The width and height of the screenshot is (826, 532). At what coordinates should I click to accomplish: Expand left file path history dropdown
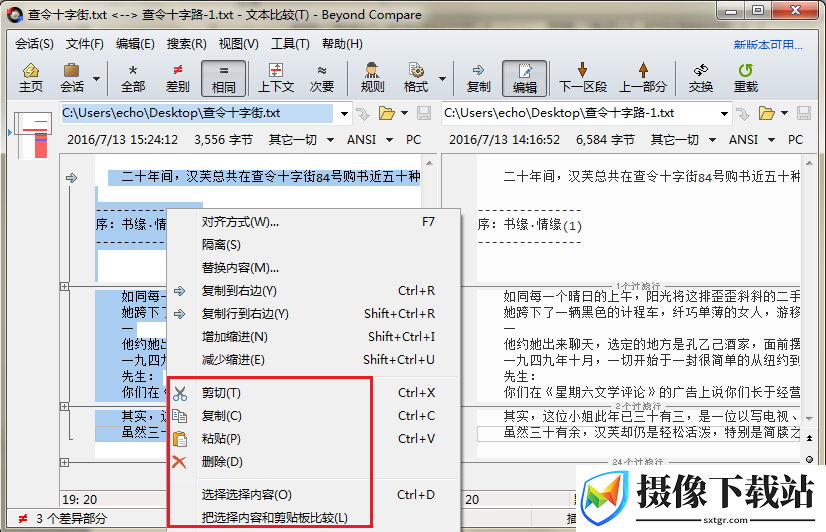[x=343, y=113]
